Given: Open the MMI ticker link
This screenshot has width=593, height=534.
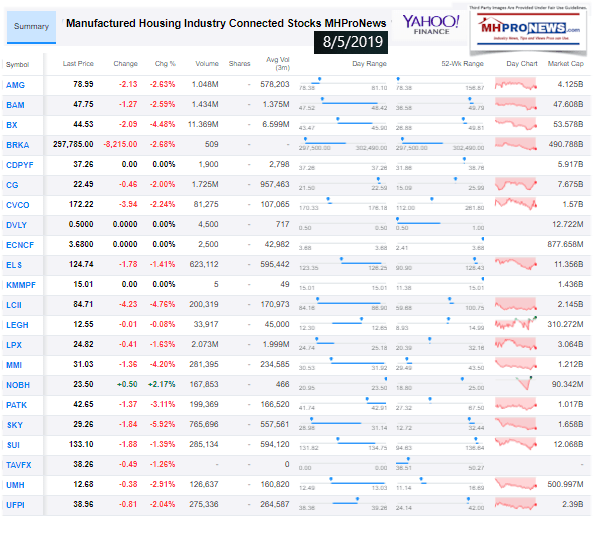Looking at the screenshot, I should (14, 365).
